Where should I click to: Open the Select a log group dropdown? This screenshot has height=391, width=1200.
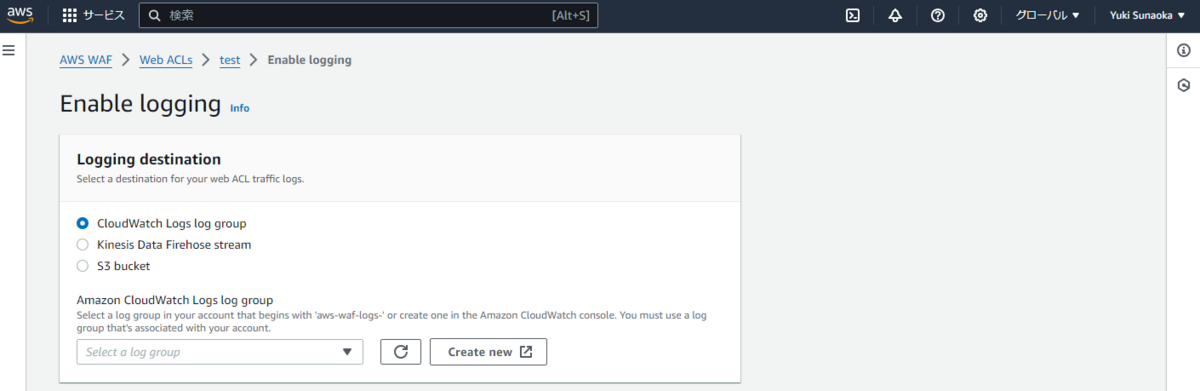(220, 352)
